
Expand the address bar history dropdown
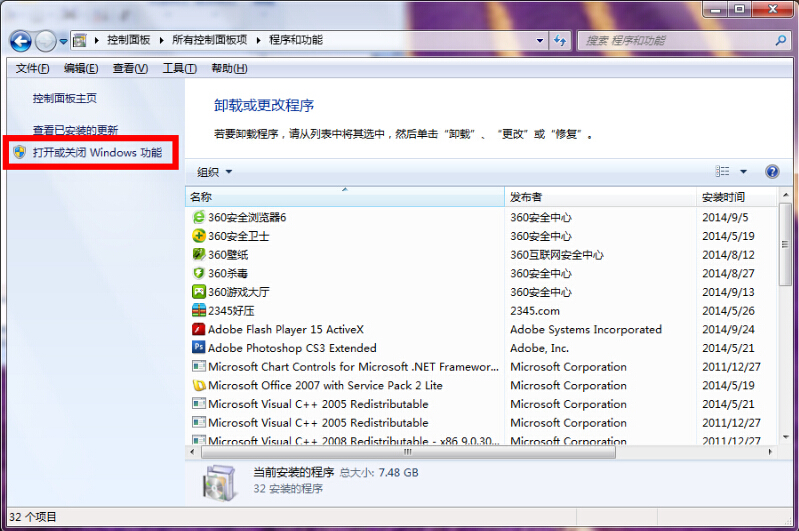coord(540,41)
